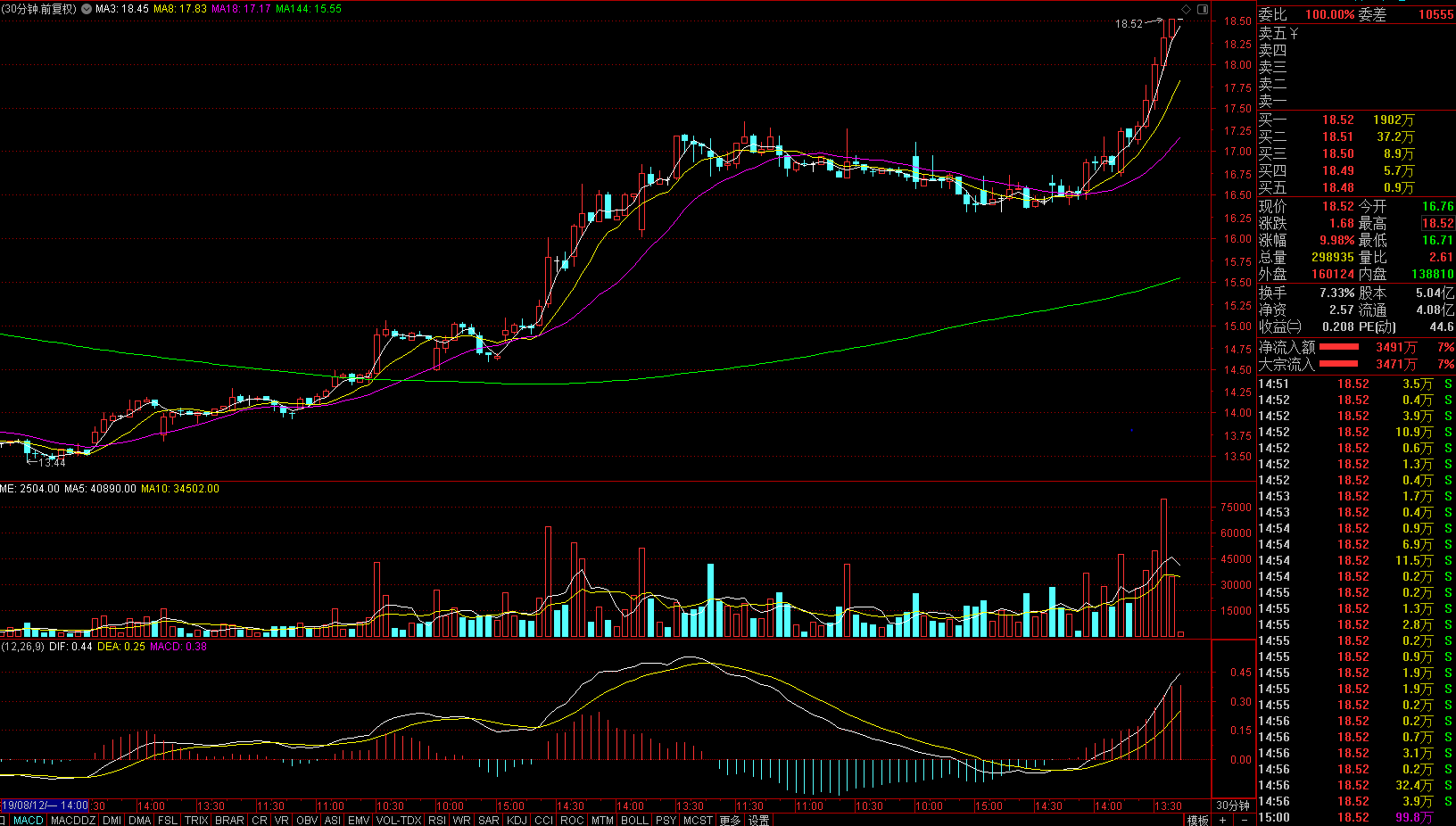
Task: Pick the OBV indicator tab
Action: pos(306,820)
